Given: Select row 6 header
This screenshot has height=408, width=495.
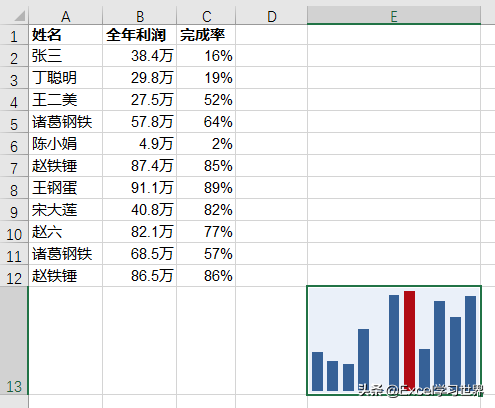Looking at the screenshot, I should [14, 144].
